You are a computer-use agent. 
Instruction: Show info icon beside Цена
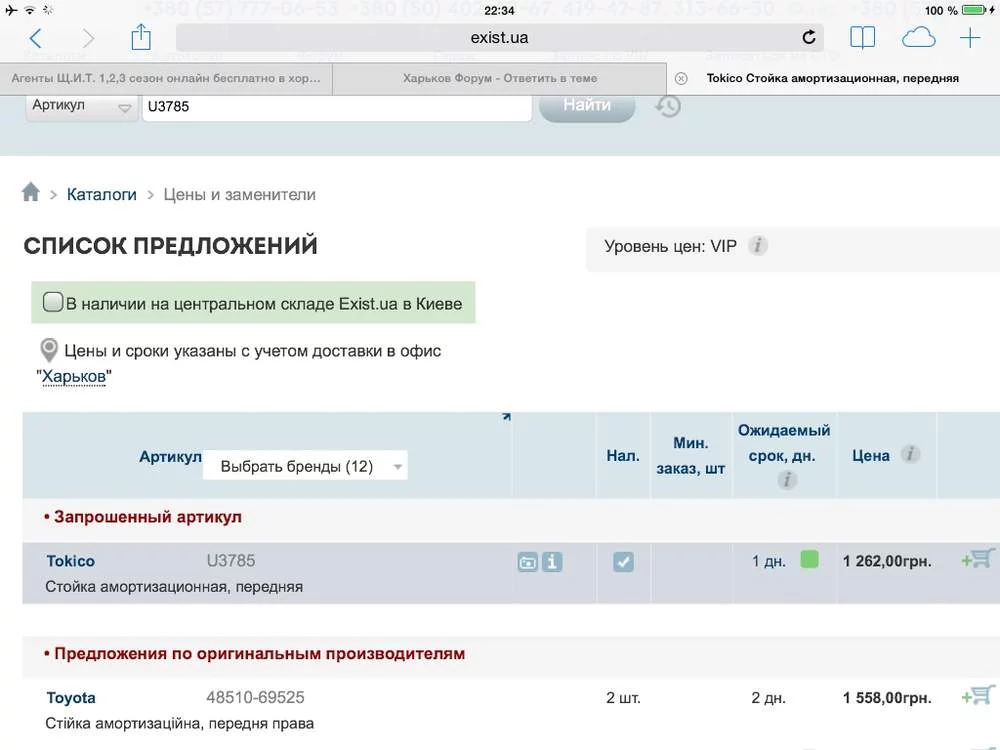pyautogui.click(x=910, y=455)
